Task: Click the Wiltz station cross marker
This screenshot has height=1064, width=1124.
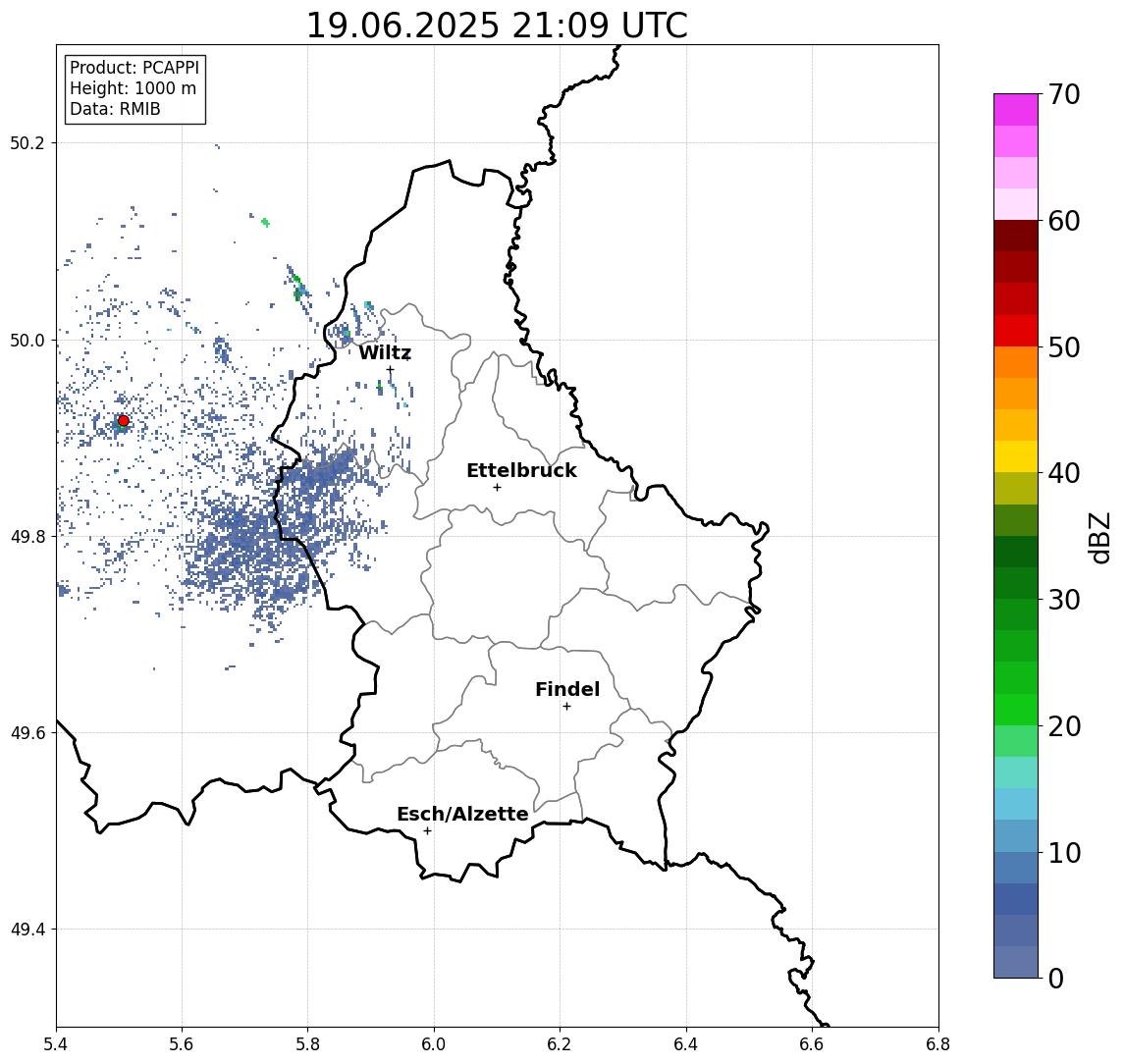Action: point(390,370)
